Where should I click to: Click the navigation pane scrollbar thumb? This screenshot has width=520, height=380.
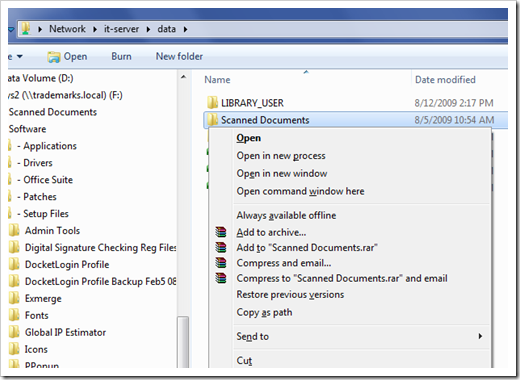183,342
